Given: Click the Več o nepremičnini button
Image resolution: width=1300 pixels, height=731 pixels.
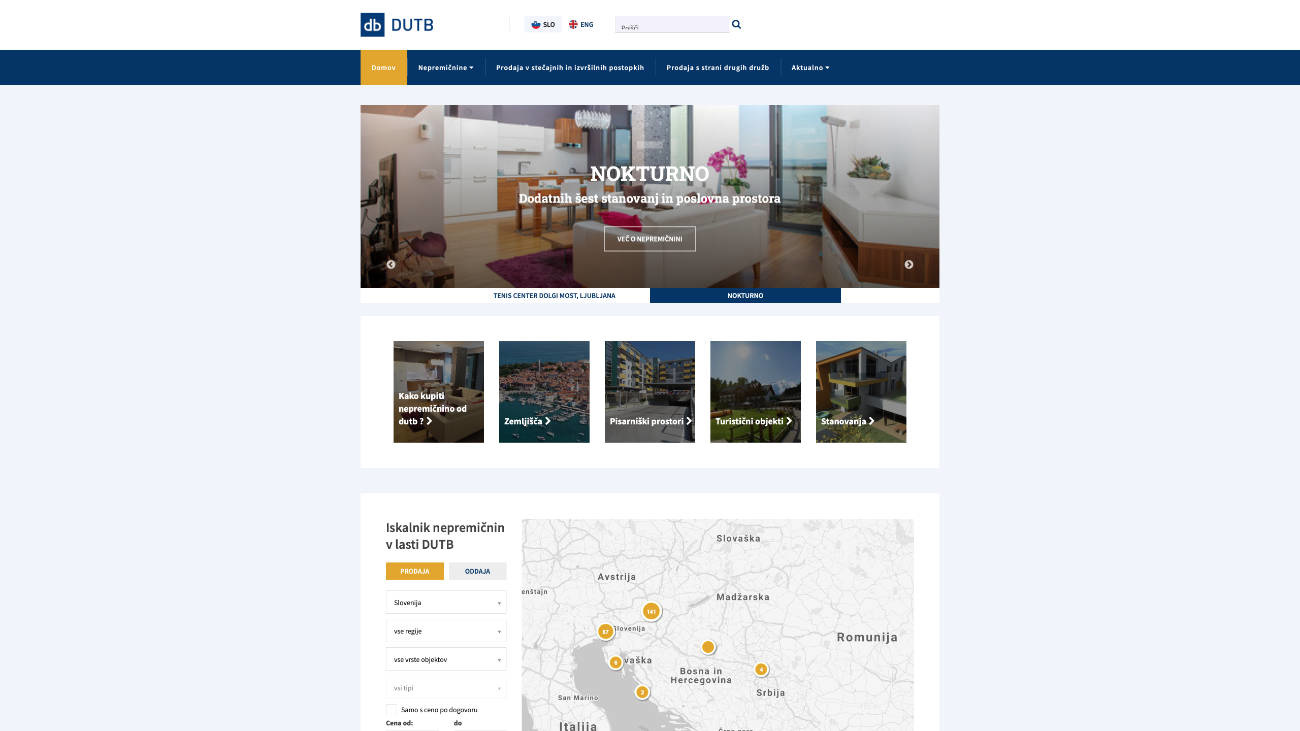Looking at the screenshot, I should (x=650, y=239).
